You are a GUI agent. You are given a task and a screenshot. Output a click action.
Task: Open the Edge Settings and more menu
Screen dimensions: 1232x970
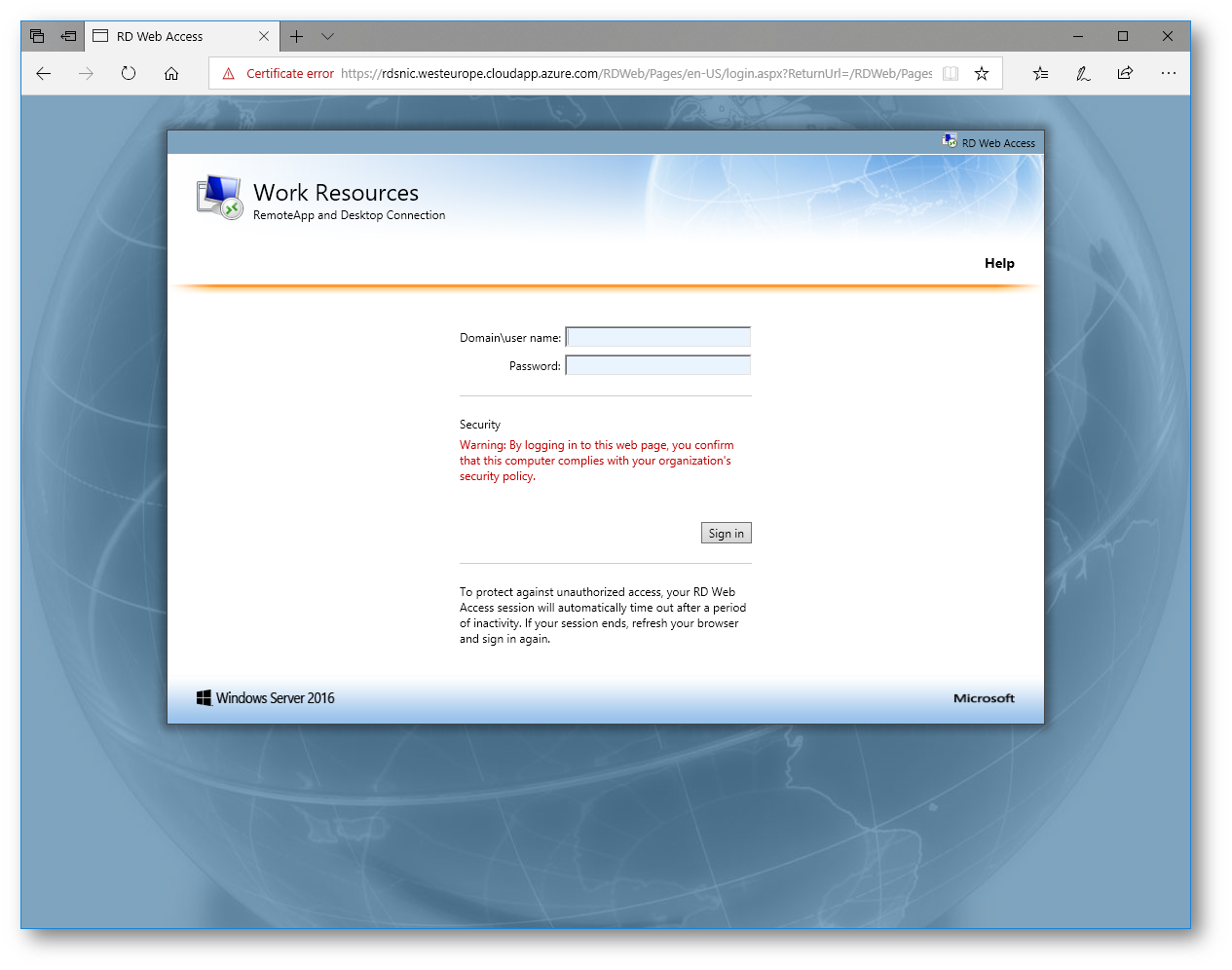click(1169, 73)
